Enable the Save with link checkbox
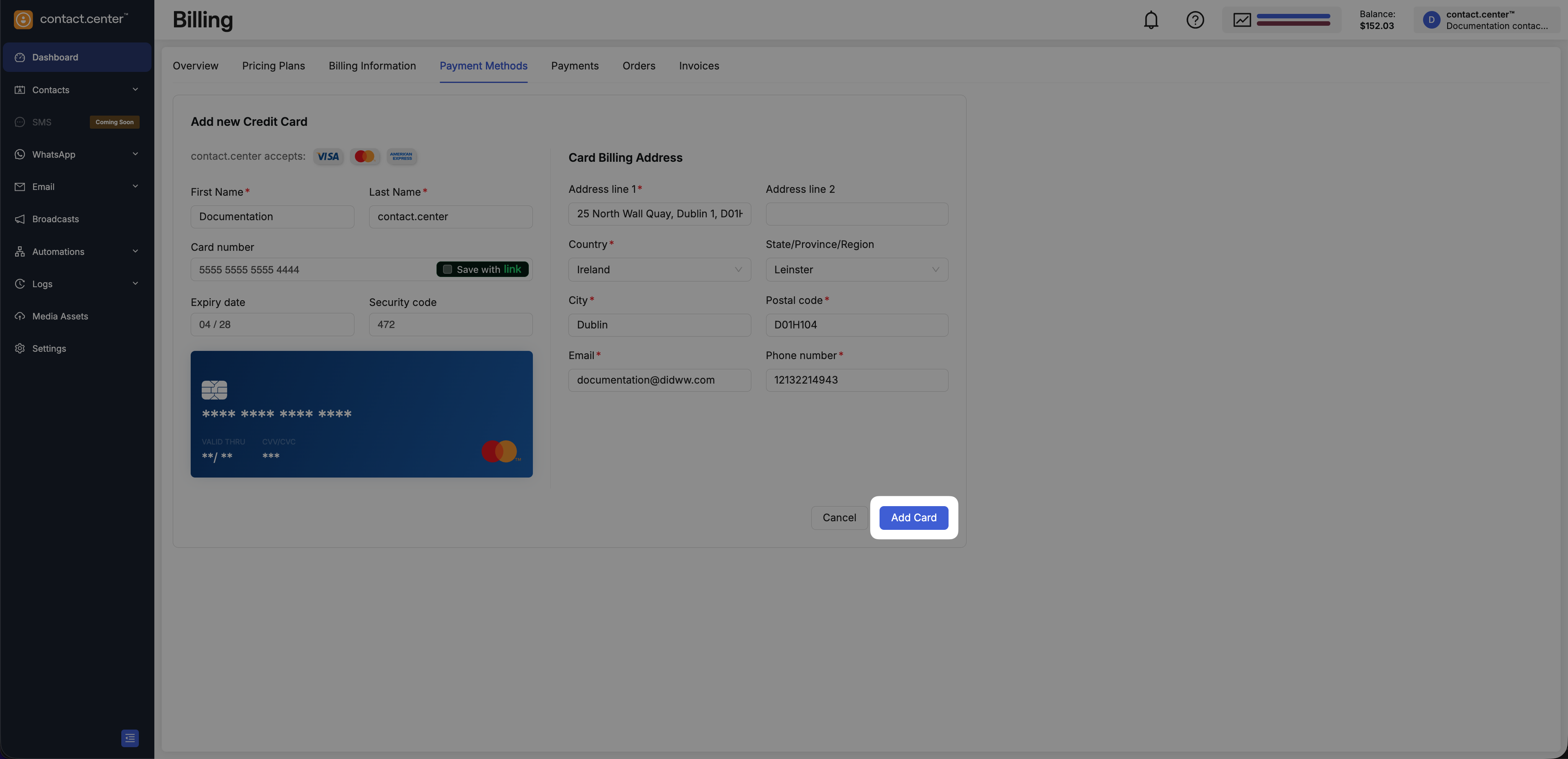The width and height of the screenshot is (1568, 759). tap(448, 269)
